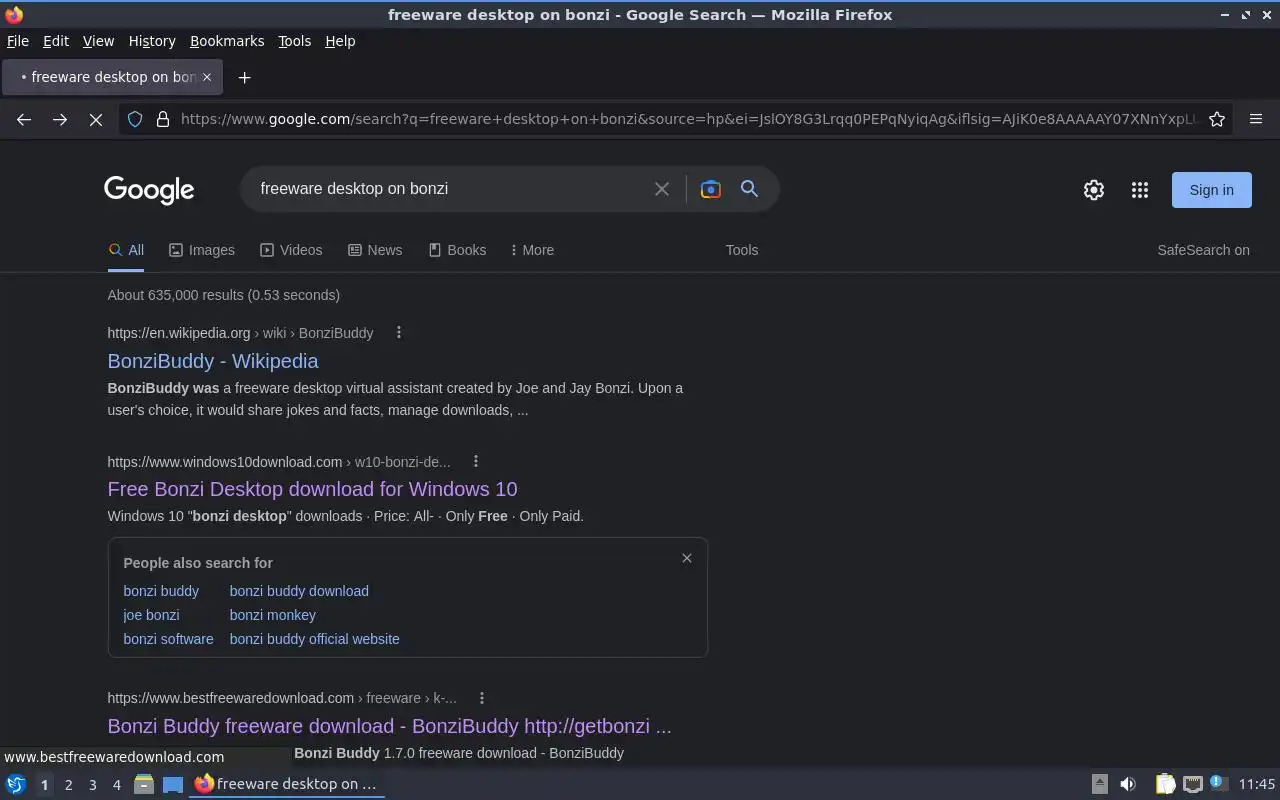Search for bonzi monkey suggestion
The width and height of the screenshot is (1280, 800).
(x=272, y=615)
